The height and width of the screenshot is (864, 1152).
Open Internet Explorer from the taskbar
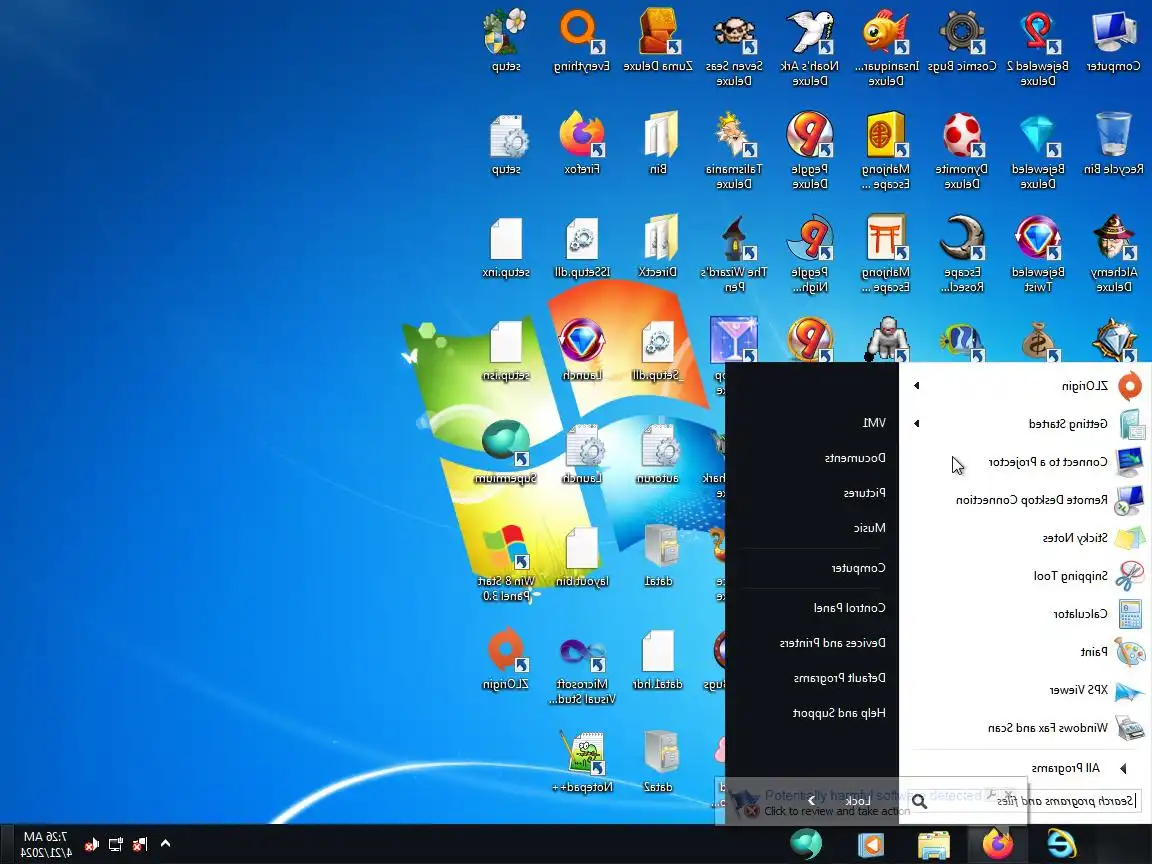1061,843
